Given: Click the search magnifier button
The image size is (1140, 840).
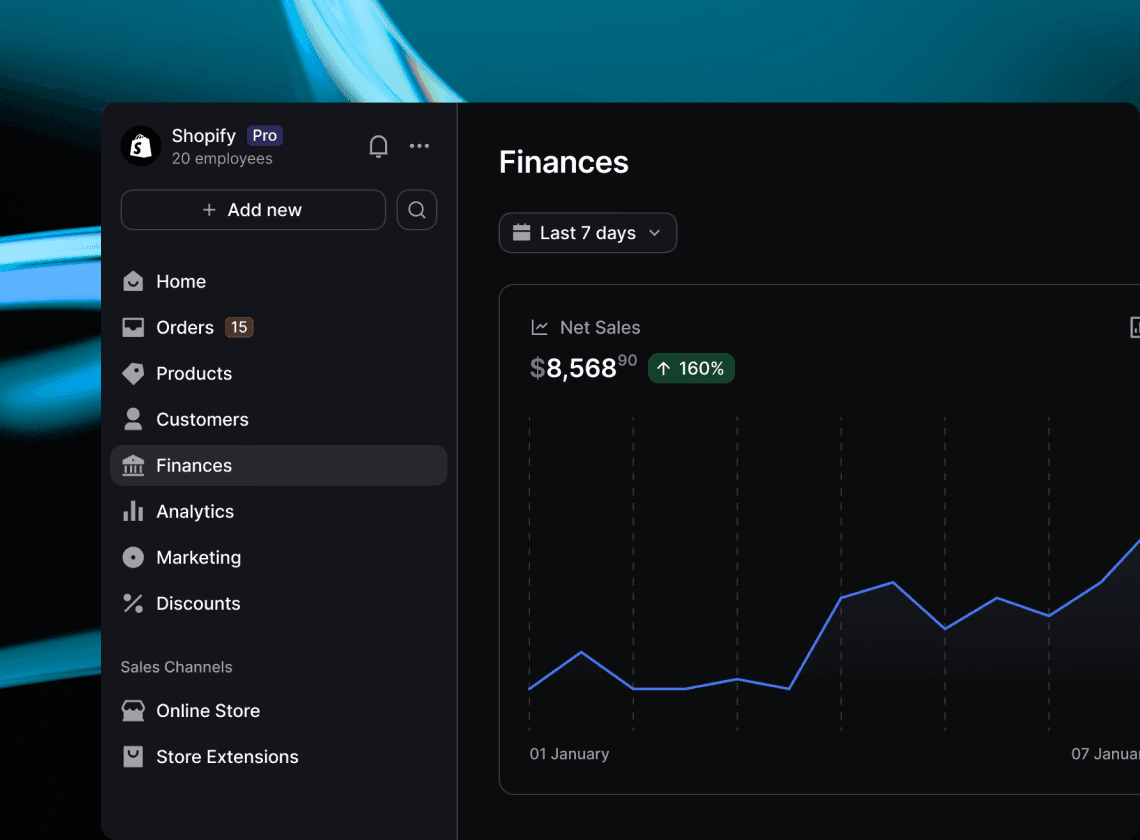Looking at the screenshot, I should (417, 210).
